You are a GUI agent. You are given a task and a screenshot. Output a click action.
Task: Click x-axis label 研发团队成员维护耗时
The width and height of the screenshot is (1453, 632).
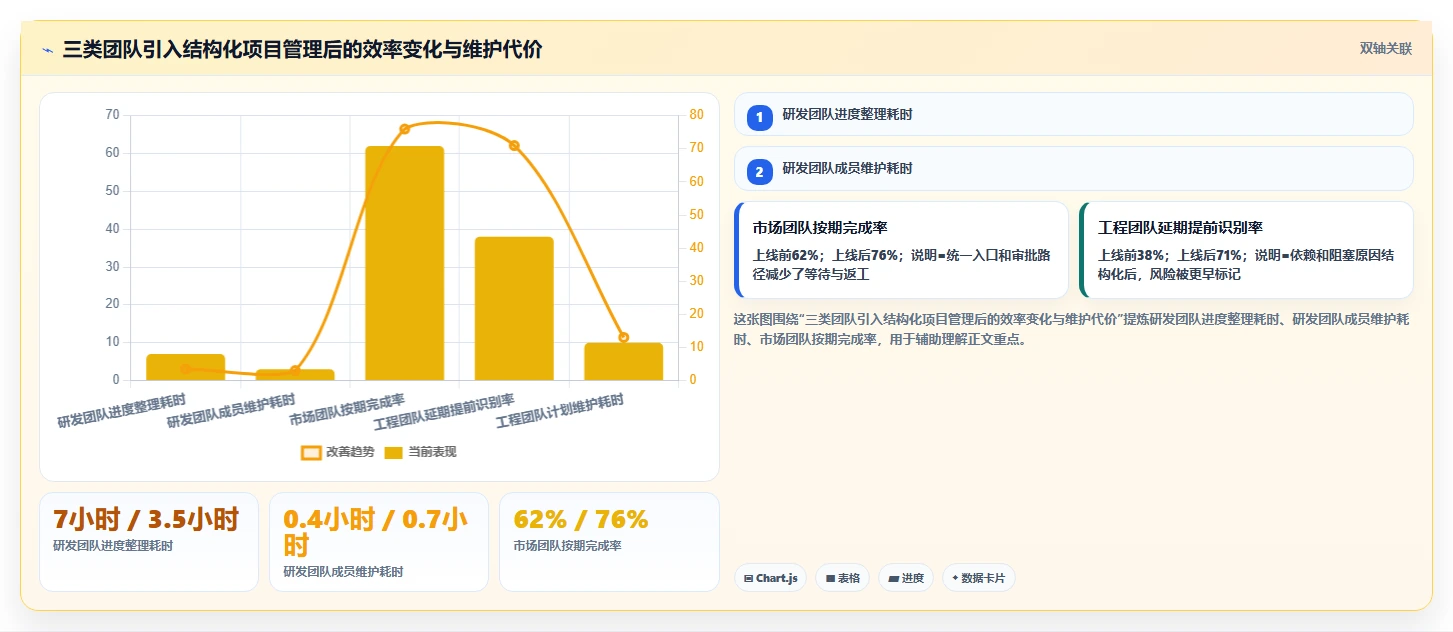pyautogui.click(x=231, y=412)
